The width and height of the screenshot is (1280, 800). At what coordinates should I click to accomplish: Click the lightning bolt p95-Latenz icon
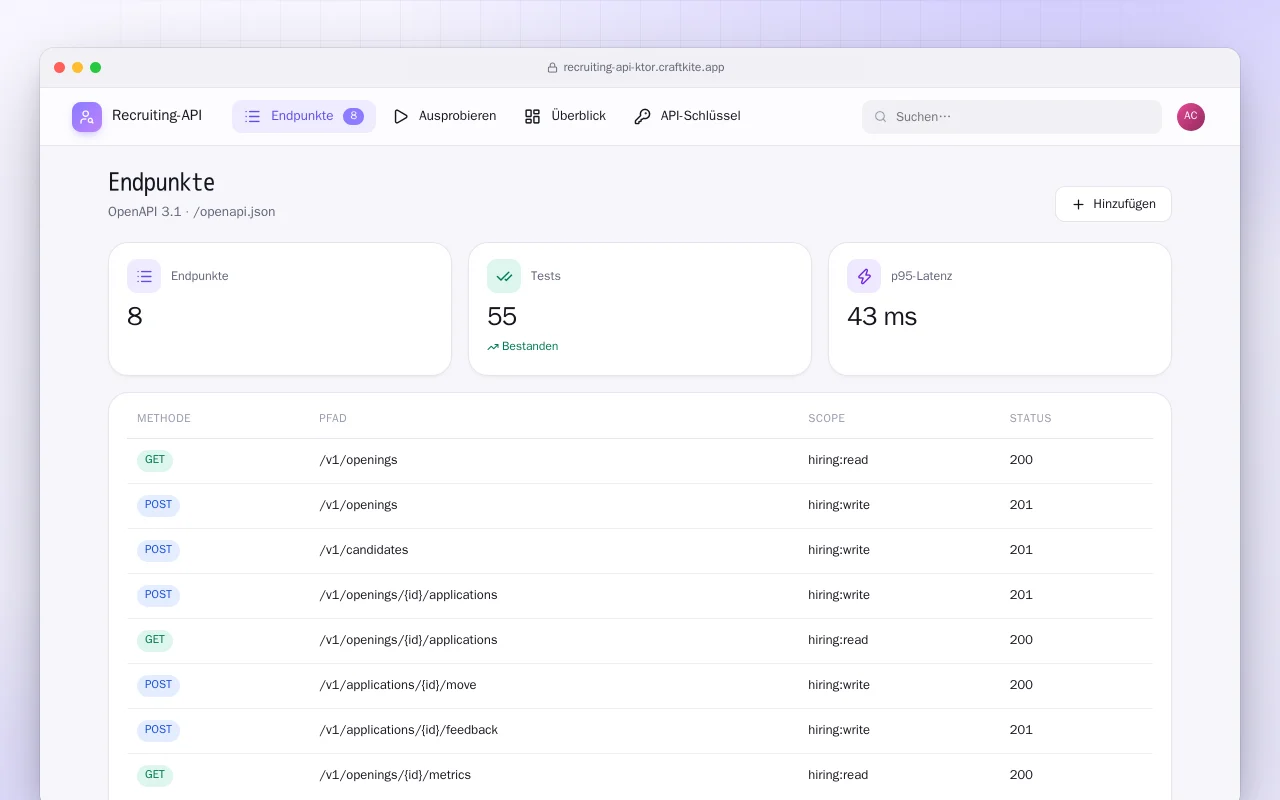tap(864, 276)
